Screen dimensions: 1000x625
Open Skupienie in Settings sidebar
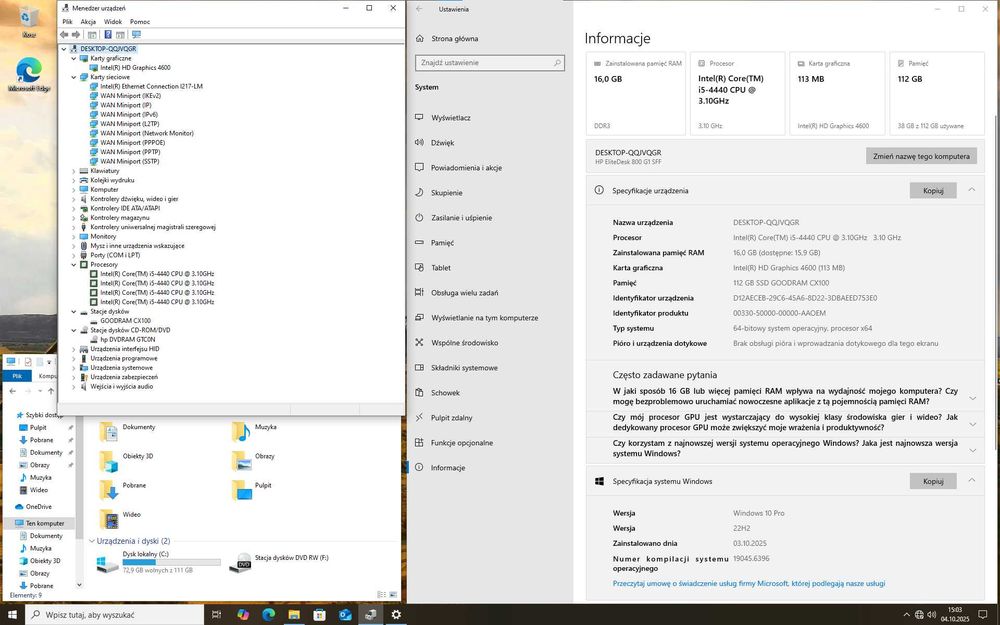click(446, 193)
